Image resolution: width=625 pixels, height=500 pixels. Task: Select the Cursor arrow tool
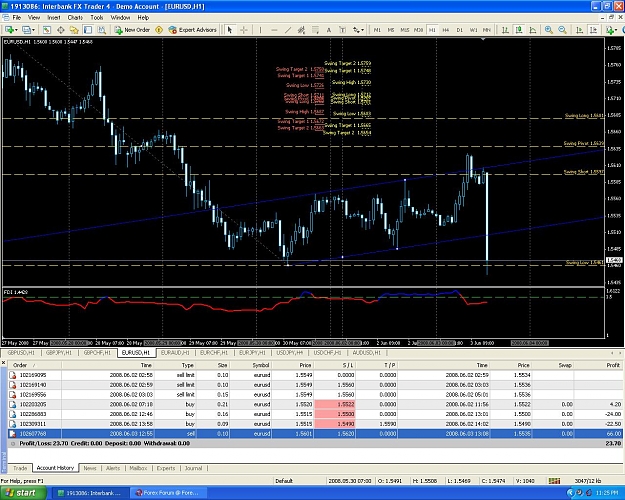pos(230,30)
